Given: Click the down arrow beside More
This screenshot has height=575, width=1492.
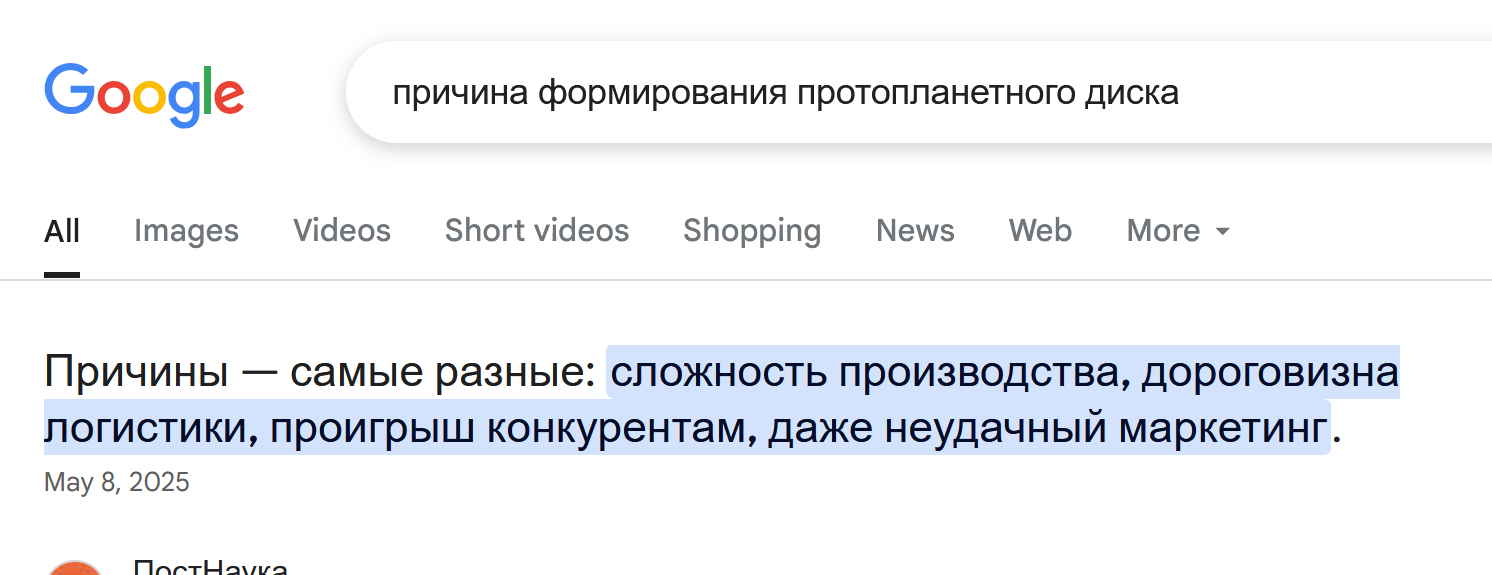Looking at the screenshot, I should click(x=1222, y=231).
